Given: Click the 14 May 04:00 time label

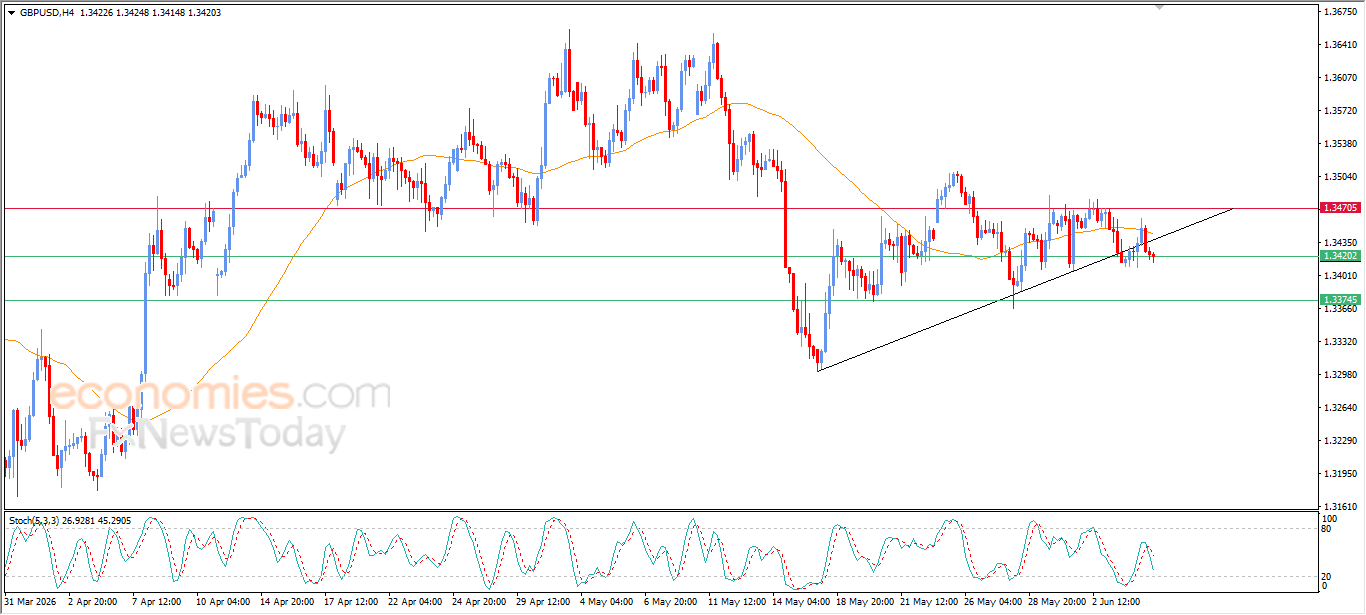Looking at the screenshot, I should pos(799,603).
